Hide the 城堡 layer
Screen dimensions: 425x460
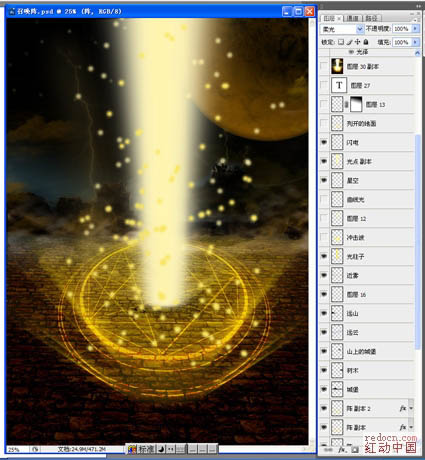click(x=324, y=389)
